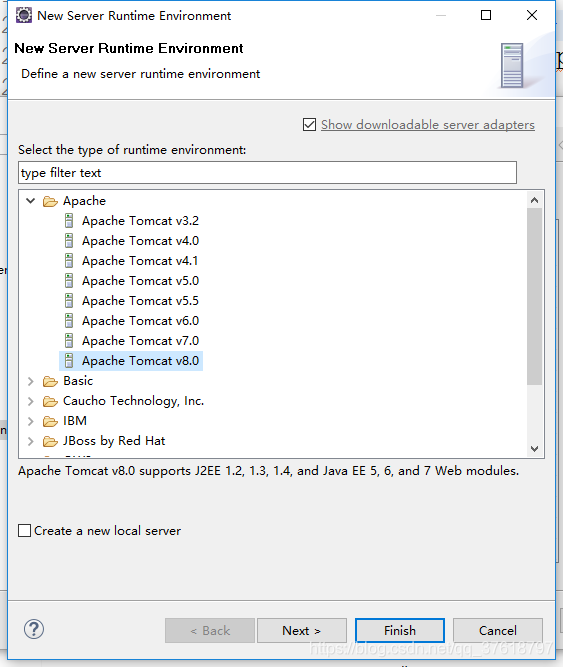This screenshot has width=563, height=667.
Task: Click the Apache Tomcat v4.1 server icon
Action: [69, 261]
